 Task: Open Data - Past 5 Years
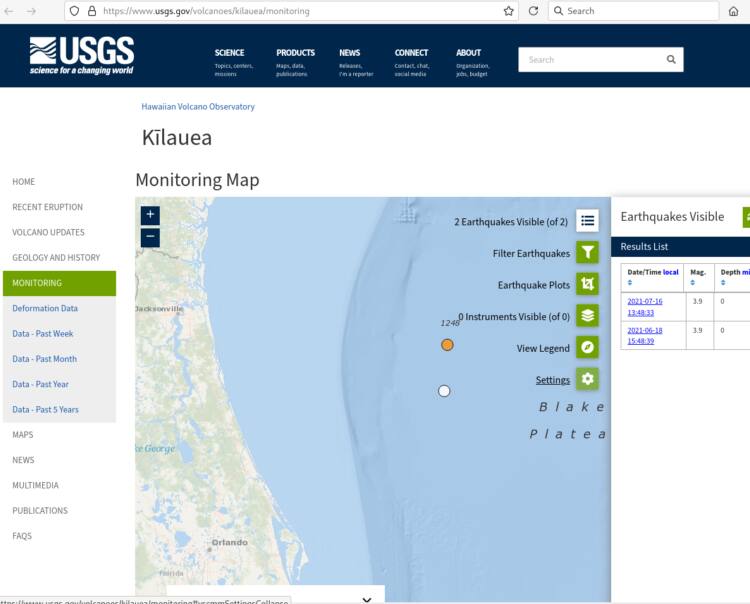pyautogui.click(x=45, y=410)
